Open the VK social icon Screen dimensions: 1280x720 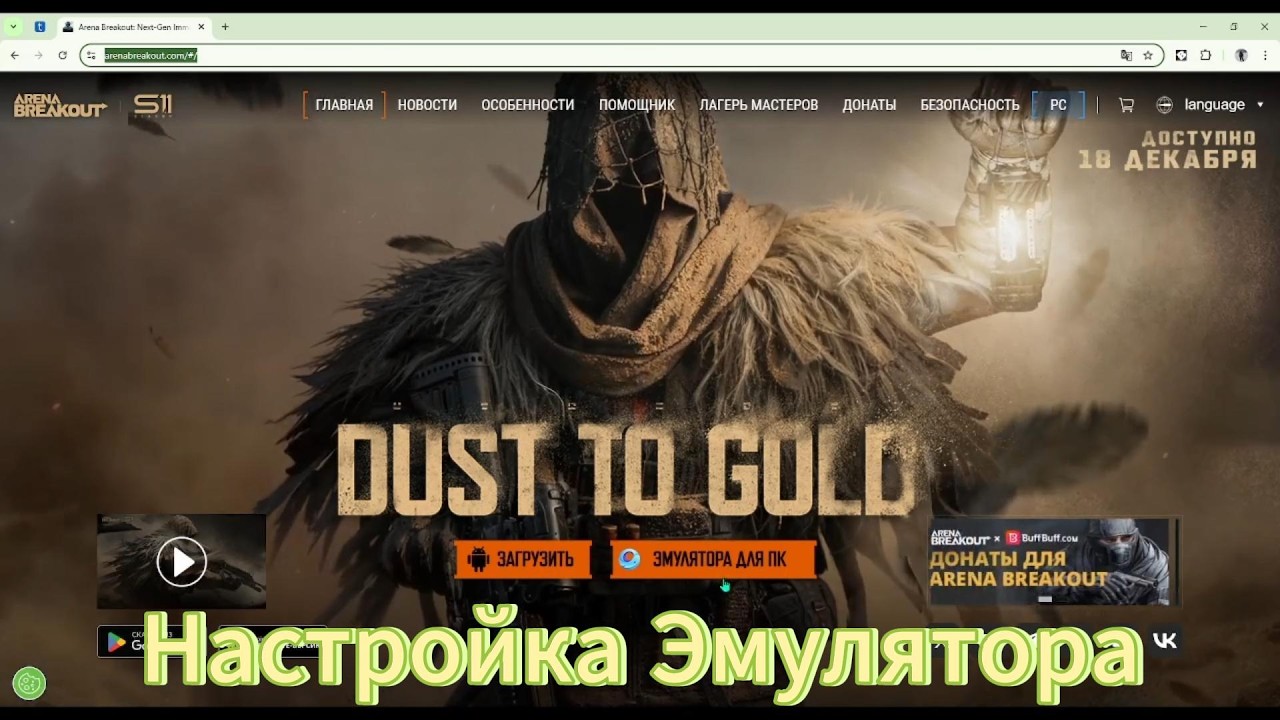point(1164,641)
